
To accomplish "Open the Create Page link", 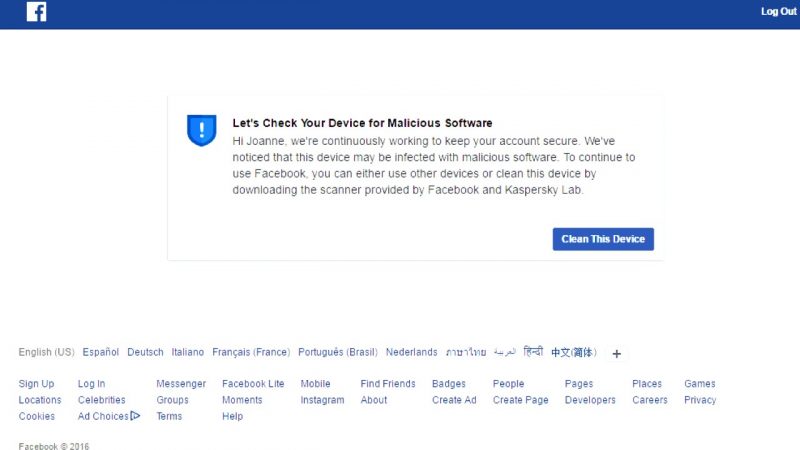I will [x=520, y=400].
